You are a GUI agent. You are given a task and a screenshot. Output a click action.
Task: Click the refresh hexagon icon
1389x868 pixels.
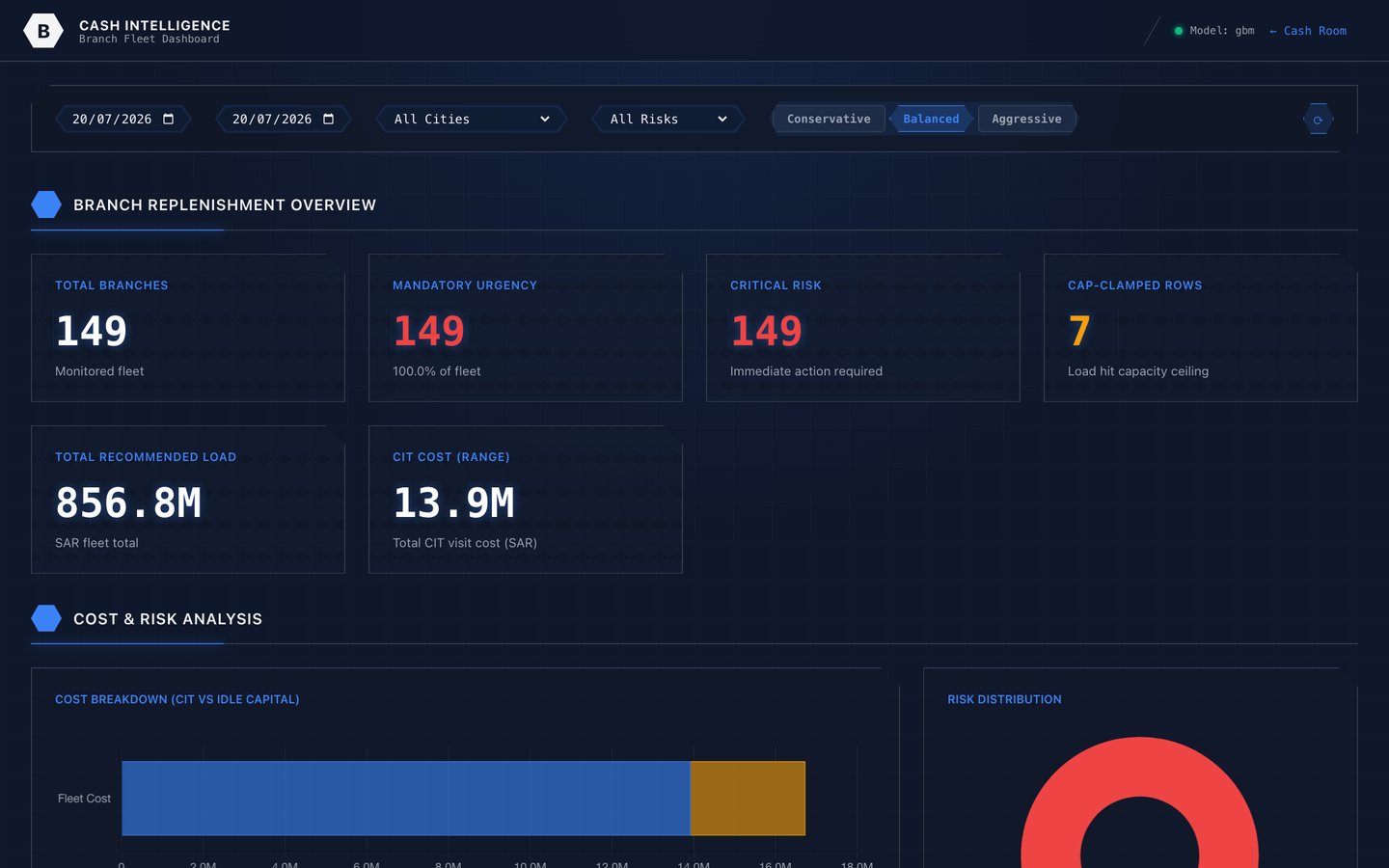click(x=1318, y=120)
